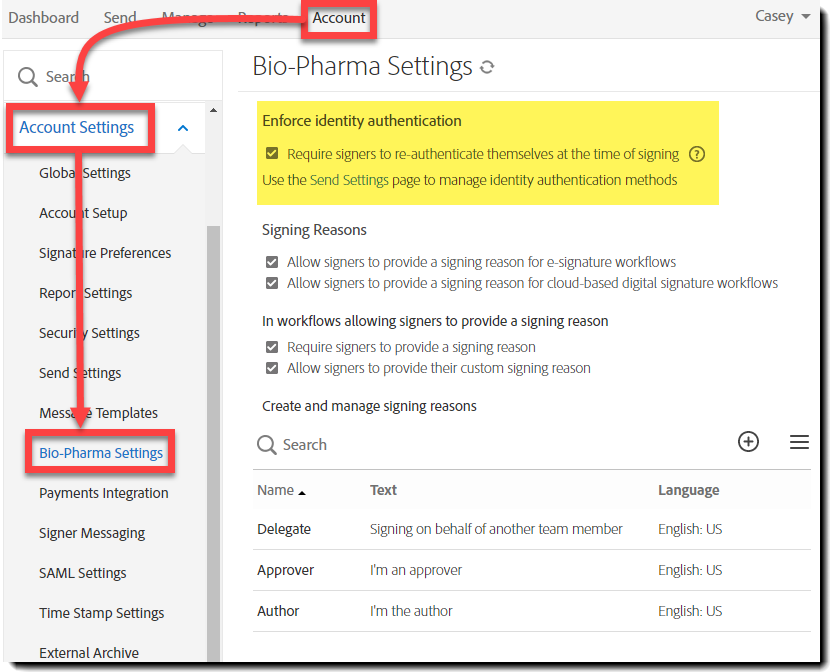Click the Text column header
This screenshot has height=672, width=830.
point(383,490)
